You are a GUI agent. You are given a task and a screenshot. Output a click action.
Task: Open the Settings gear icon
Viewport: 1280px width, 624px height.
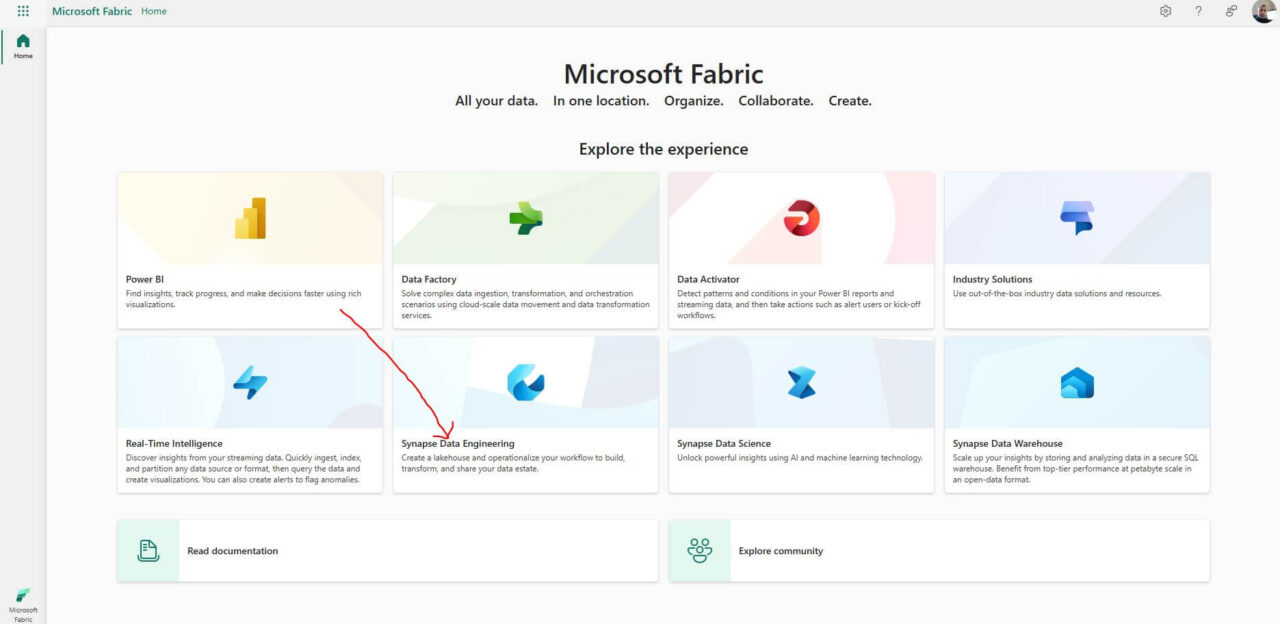(1165, 11)
